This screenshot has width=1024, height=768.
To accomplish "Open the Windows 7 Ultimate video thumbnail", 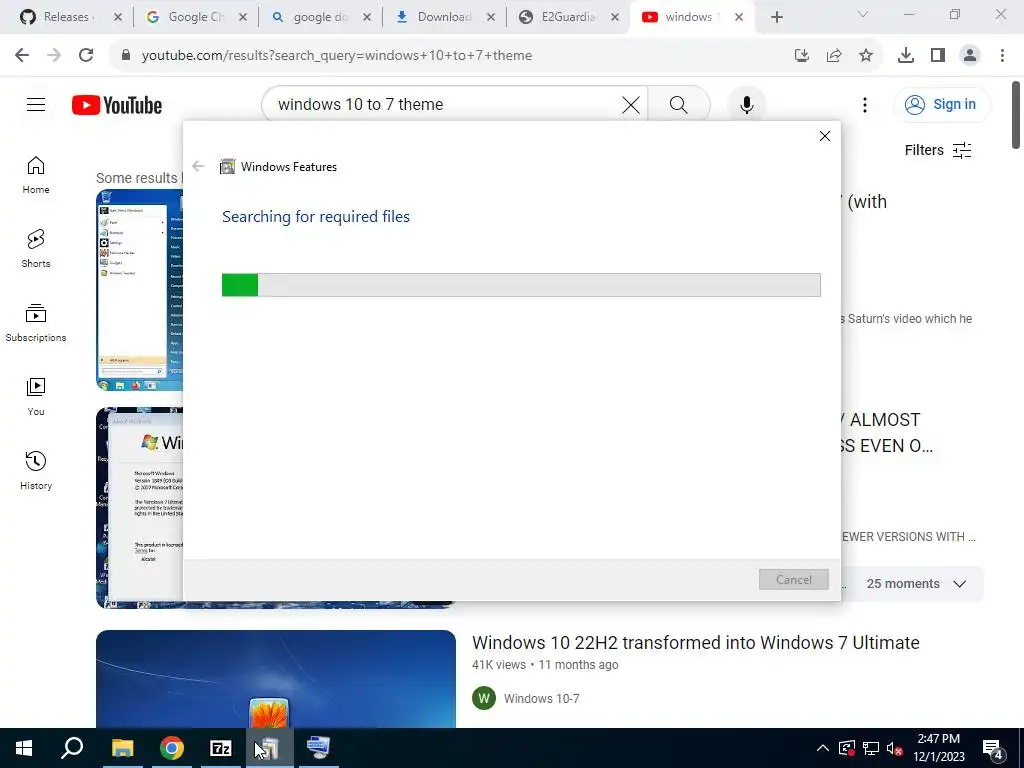I will tap(276, 679).
